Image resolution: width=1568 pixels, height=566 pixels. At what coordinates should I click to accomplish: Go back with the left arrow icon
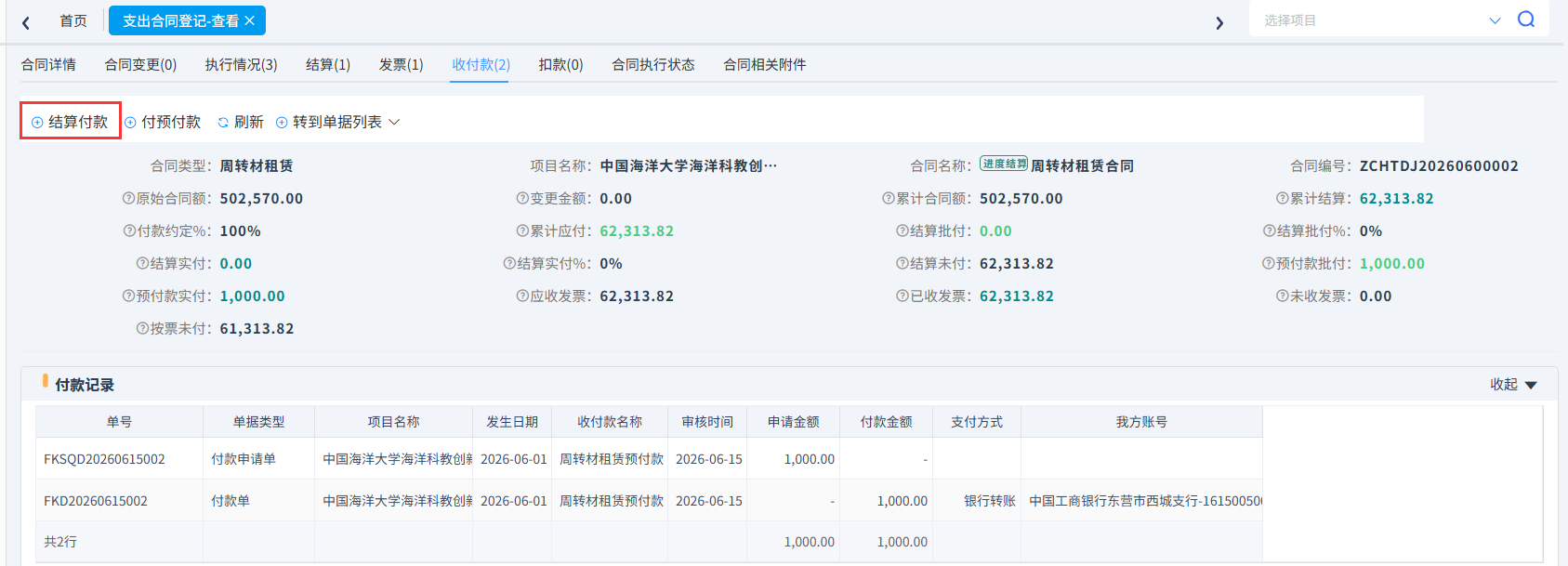click(26, 22)
